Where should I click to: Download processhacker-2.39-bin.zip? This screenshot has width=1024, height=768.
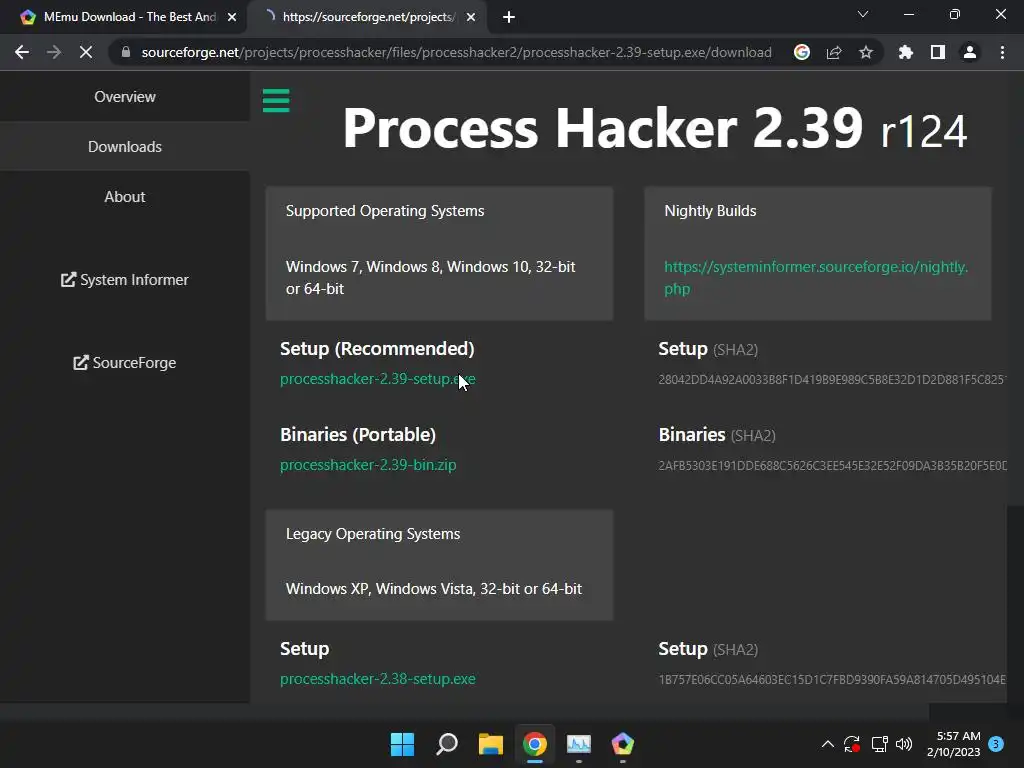click(x=368, y=465)
